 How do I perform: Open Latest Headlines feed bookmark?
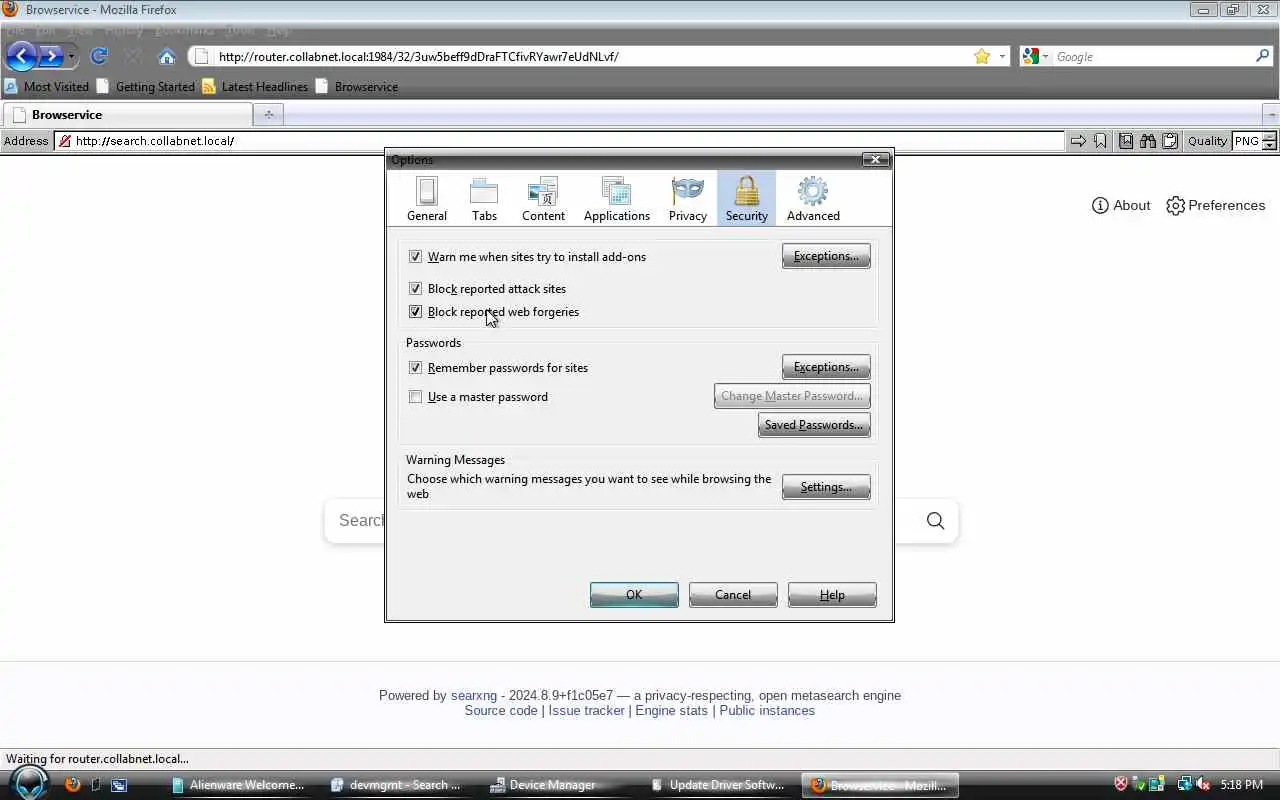[x=255, y=87]
